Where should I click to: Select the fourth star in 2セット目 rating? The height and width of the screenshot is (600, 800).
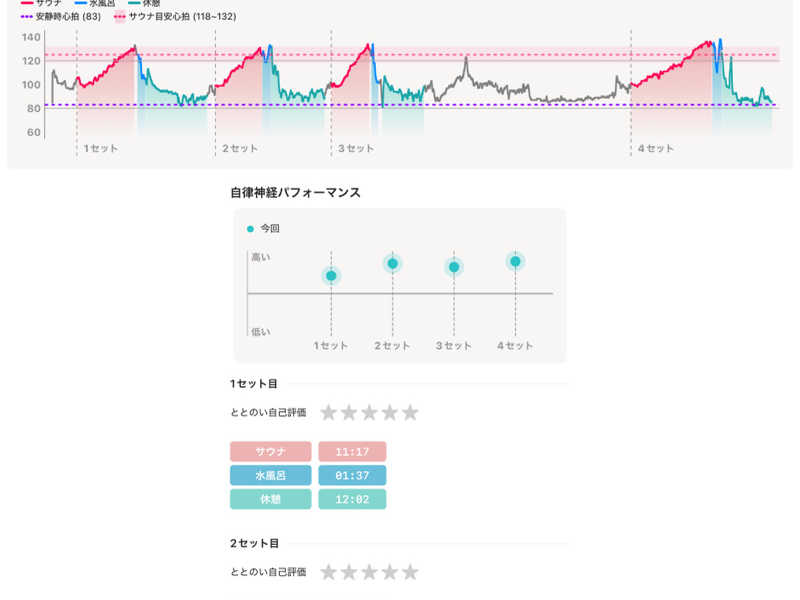point(390,572)
